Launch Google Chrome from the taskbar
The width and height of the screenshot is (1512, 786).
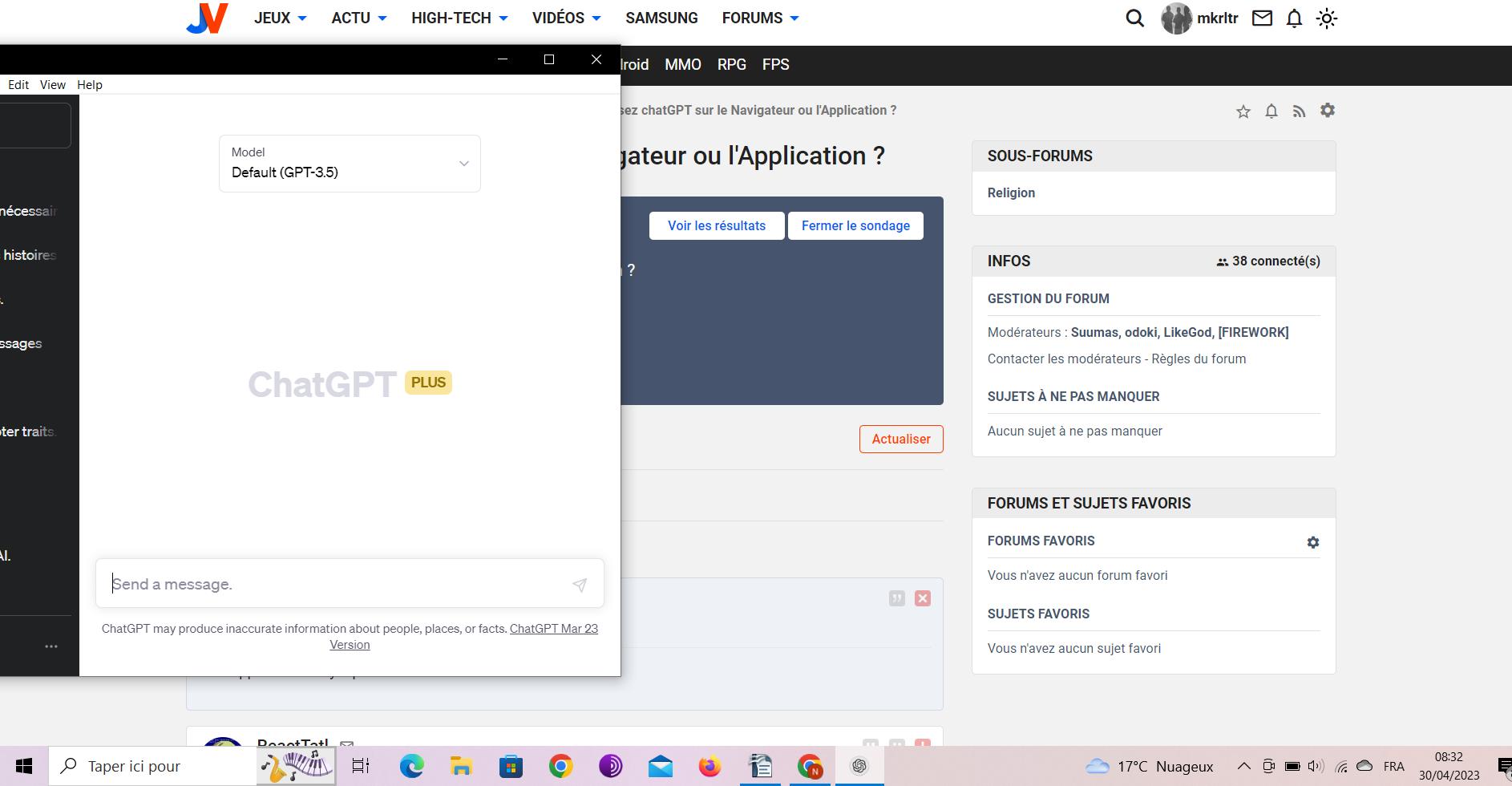[561, 766]
